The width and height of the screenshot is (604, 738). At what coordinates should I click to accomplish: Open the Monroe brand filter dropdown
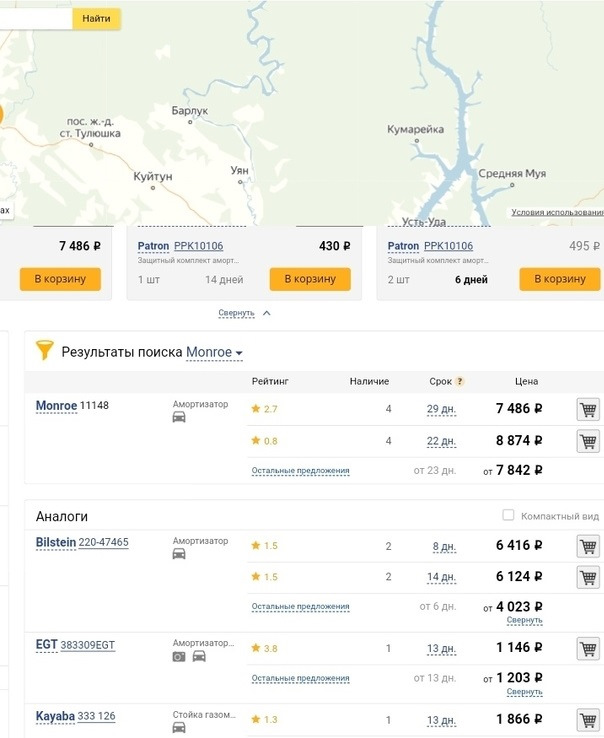tap(215, 353)
